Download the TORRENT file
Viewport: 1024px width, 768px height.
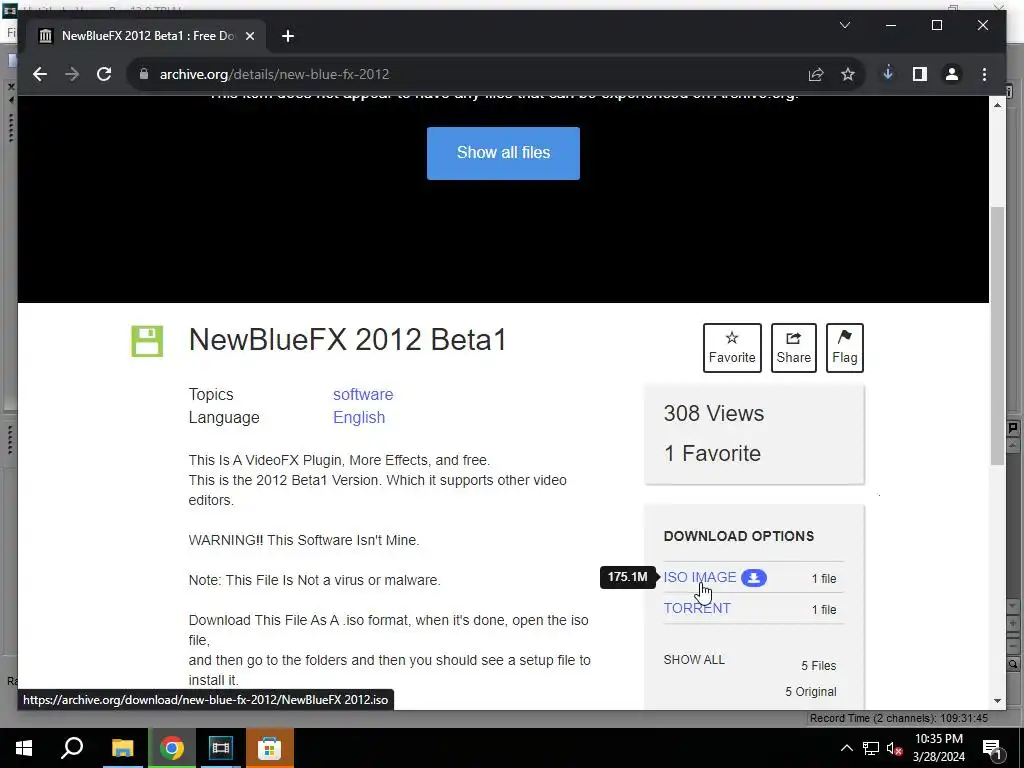tap(697, 608)
